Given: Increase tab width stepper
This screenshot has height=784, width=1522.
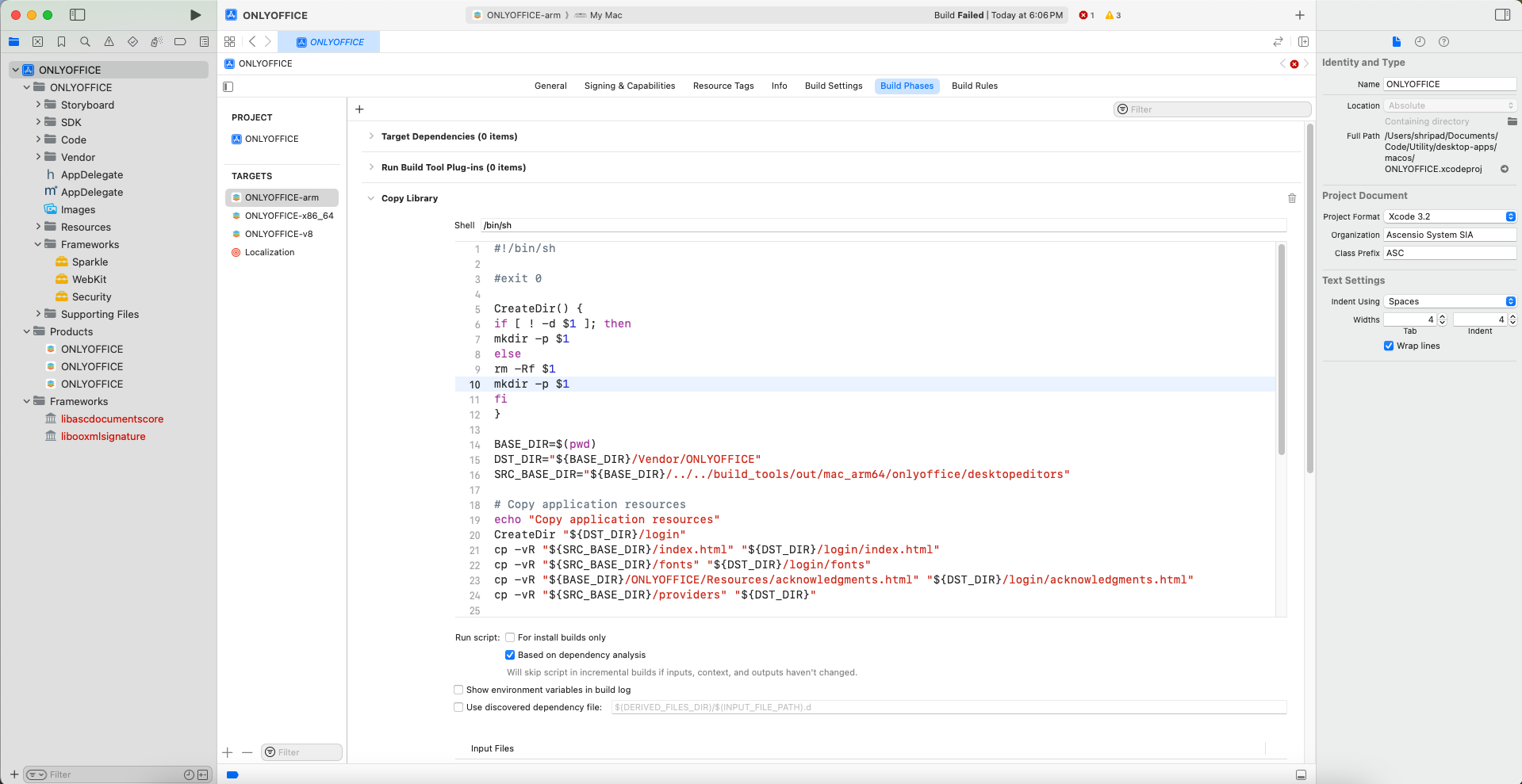Looking at the screenshot, I should 1442,316.
